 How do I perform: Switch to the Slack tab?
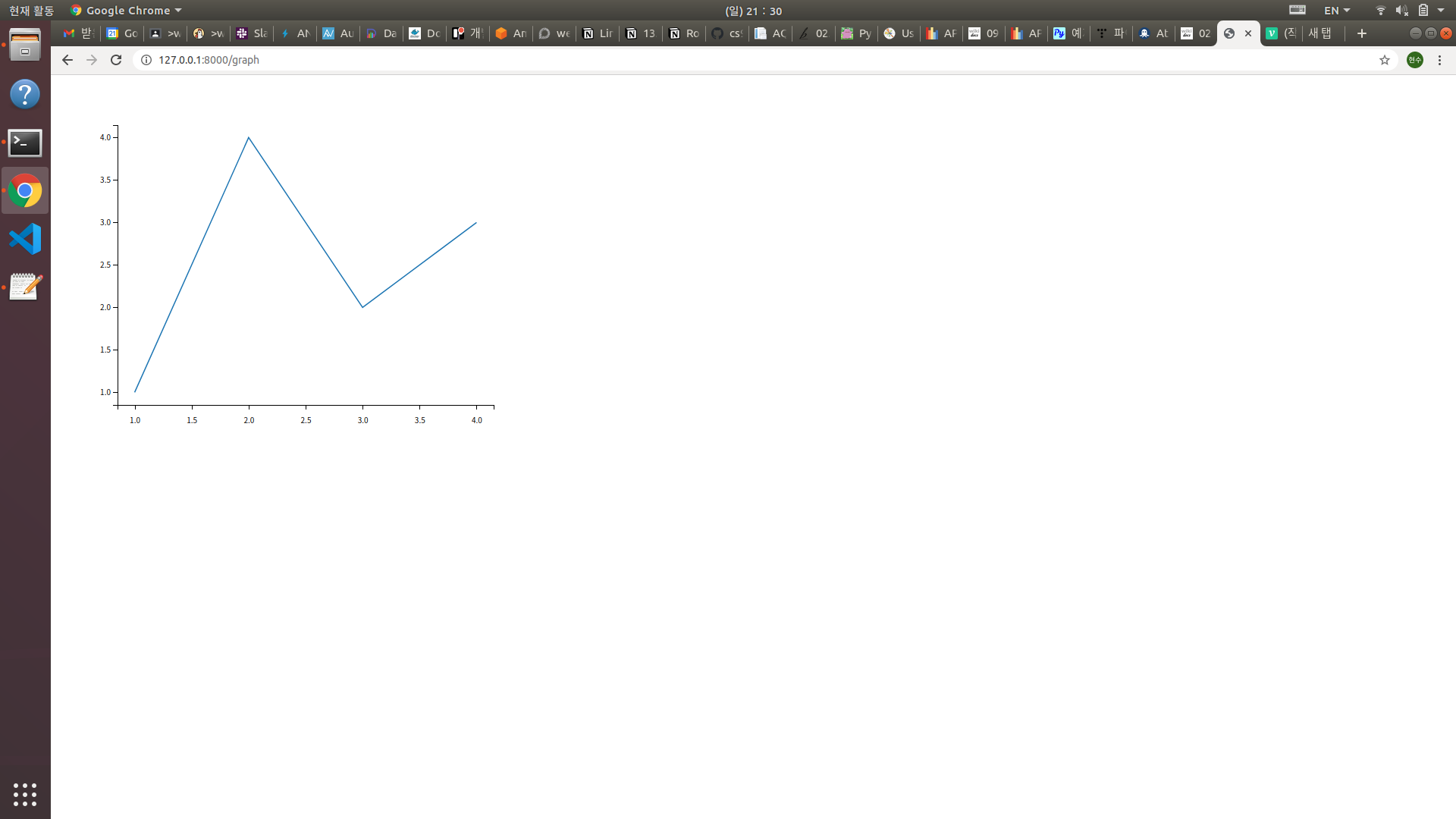(x=252, y=33)
